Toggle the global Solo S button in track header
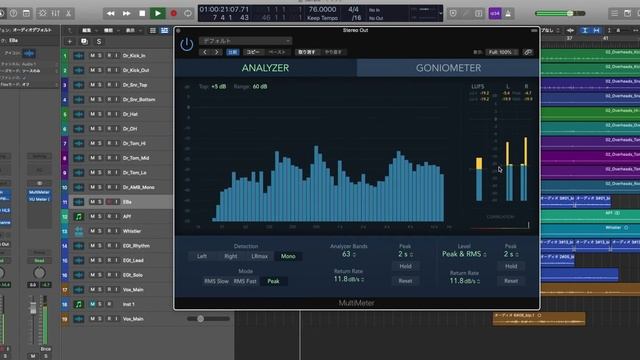 click(x=99, y=42)
